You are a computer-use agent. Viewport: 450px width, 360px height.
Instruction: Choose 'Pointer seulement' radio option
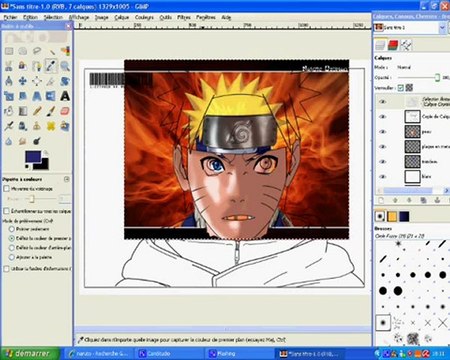pos(12,229)
